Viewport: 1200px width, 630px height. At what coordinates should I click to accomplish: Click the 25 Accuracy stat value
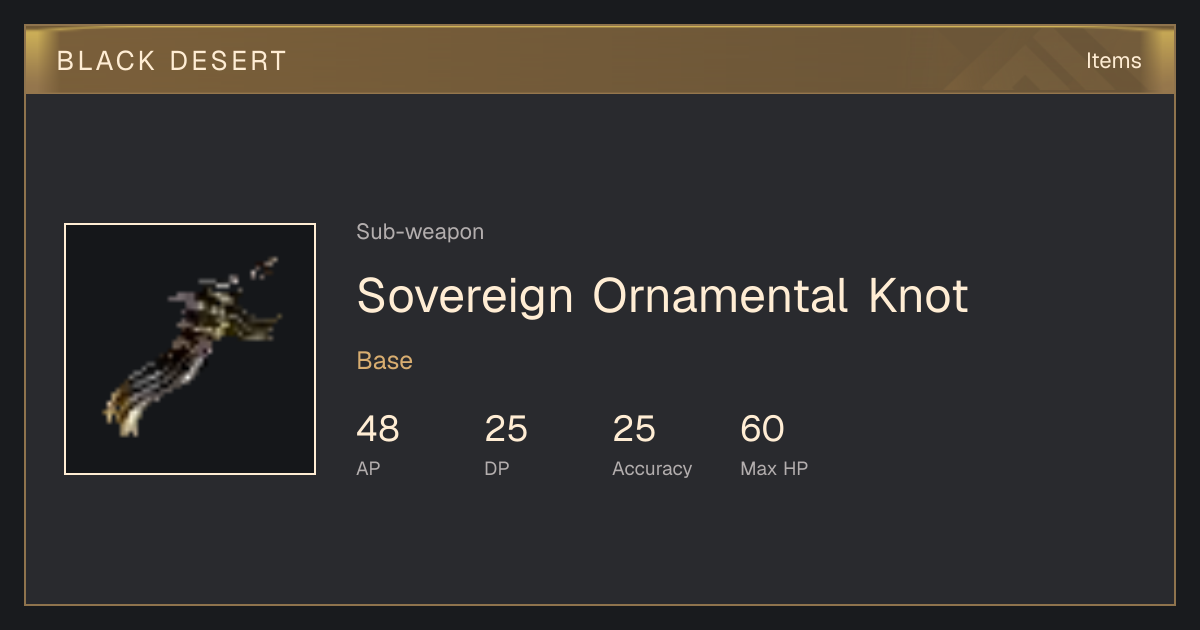coord(634,430)
